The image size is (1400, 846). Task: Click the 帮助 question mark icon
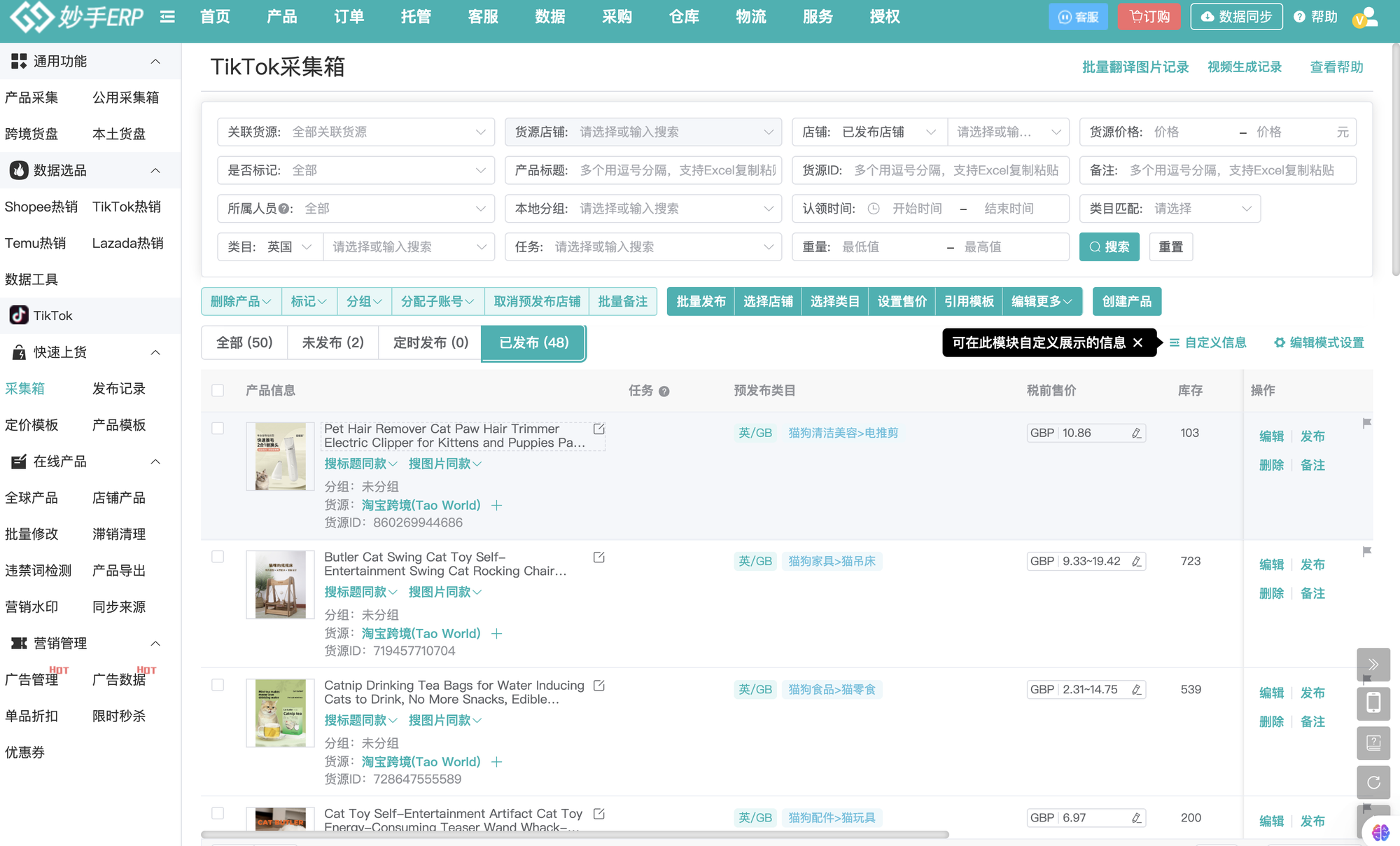[1299, 17]
